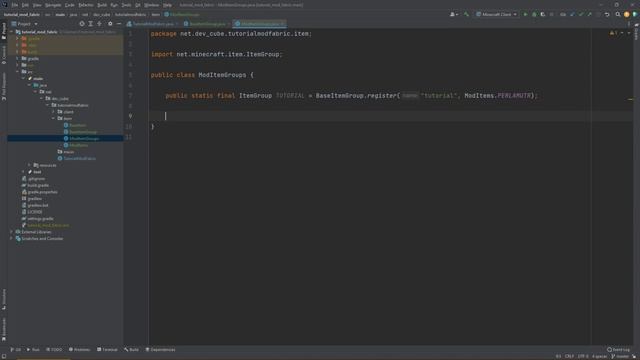Open the bottom Run tool window button
This screenshot has width=640, height=360.
coord(33,350)
